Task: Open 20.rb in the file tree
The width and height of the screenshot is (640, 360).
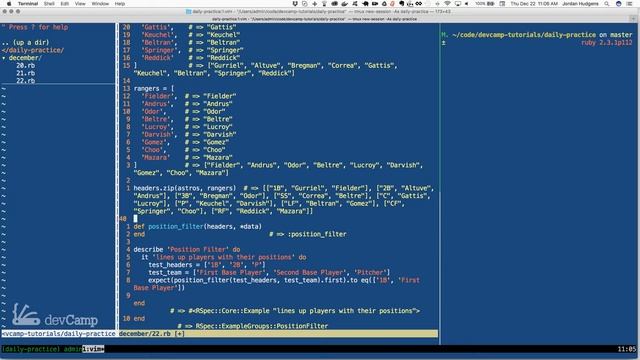Action: [x=25, y=66]
